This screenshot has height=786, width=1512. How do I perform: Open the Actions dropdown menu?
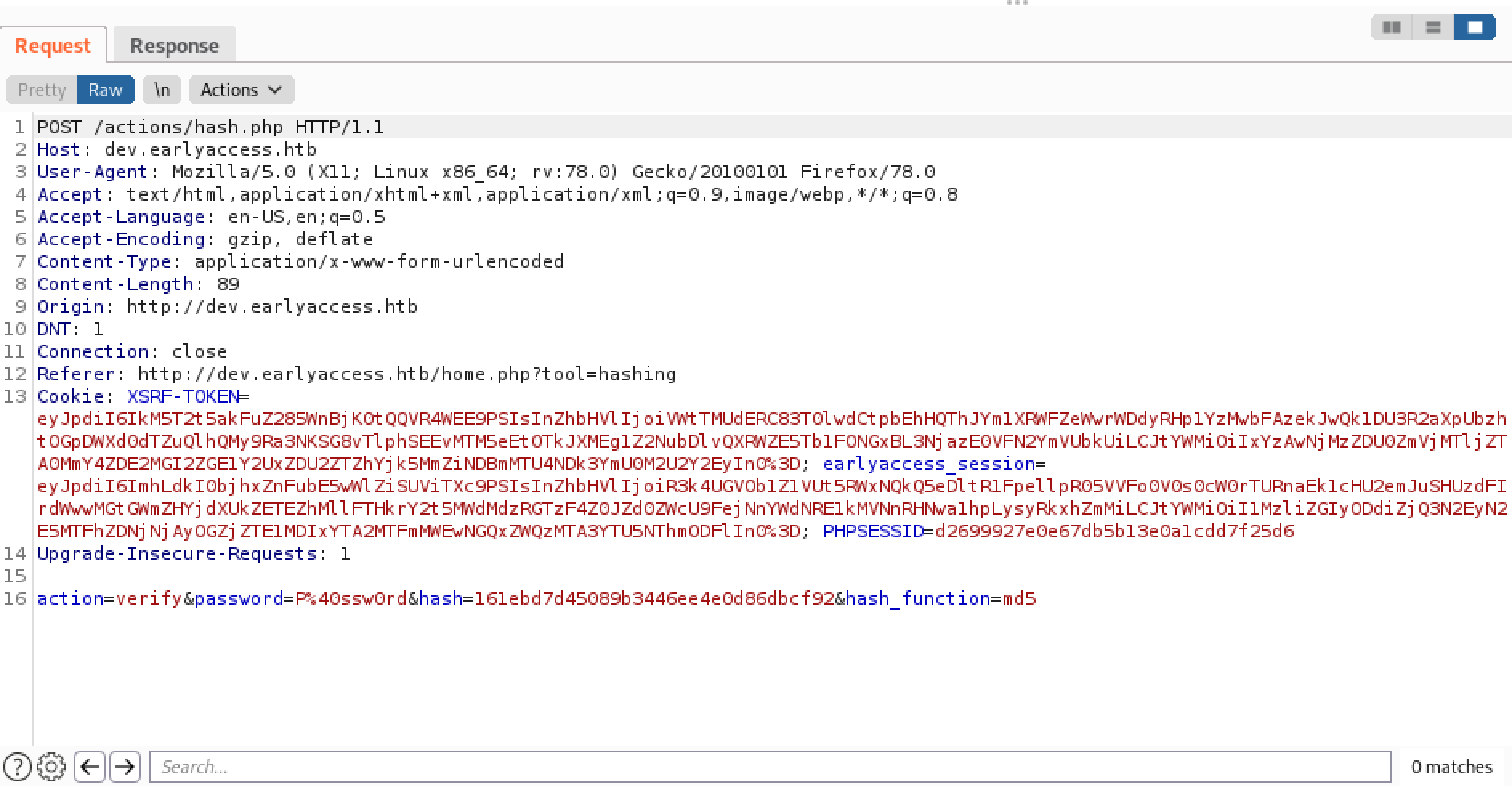pos(241,90)
